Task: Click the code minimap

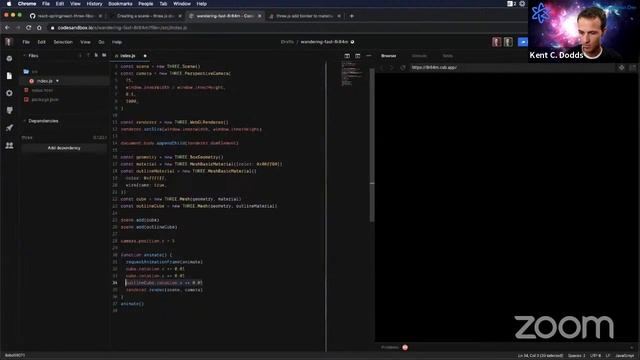Action: 352,74
